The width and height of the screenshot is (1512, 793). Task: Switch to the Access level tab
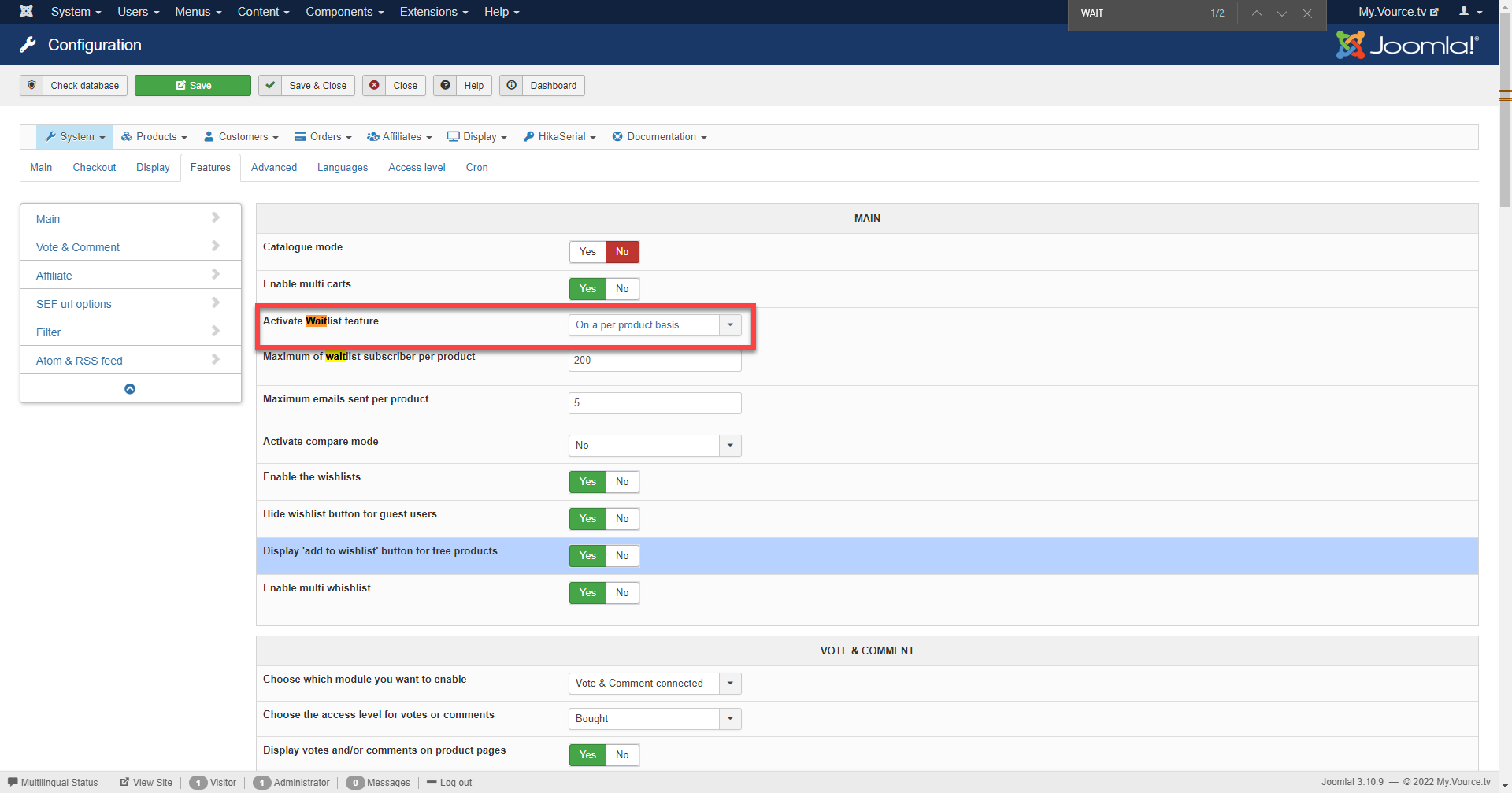click(x=417, y=168)
